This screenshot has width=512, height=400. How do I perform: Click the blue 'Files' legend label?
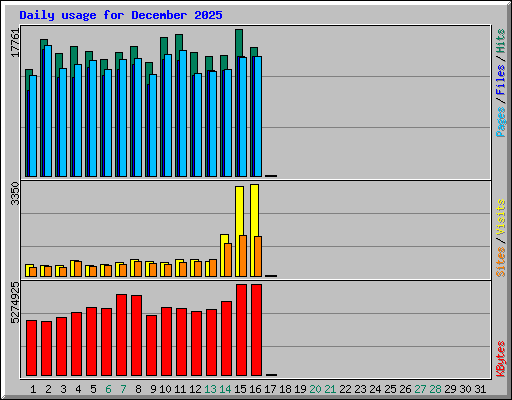[500, 80]
